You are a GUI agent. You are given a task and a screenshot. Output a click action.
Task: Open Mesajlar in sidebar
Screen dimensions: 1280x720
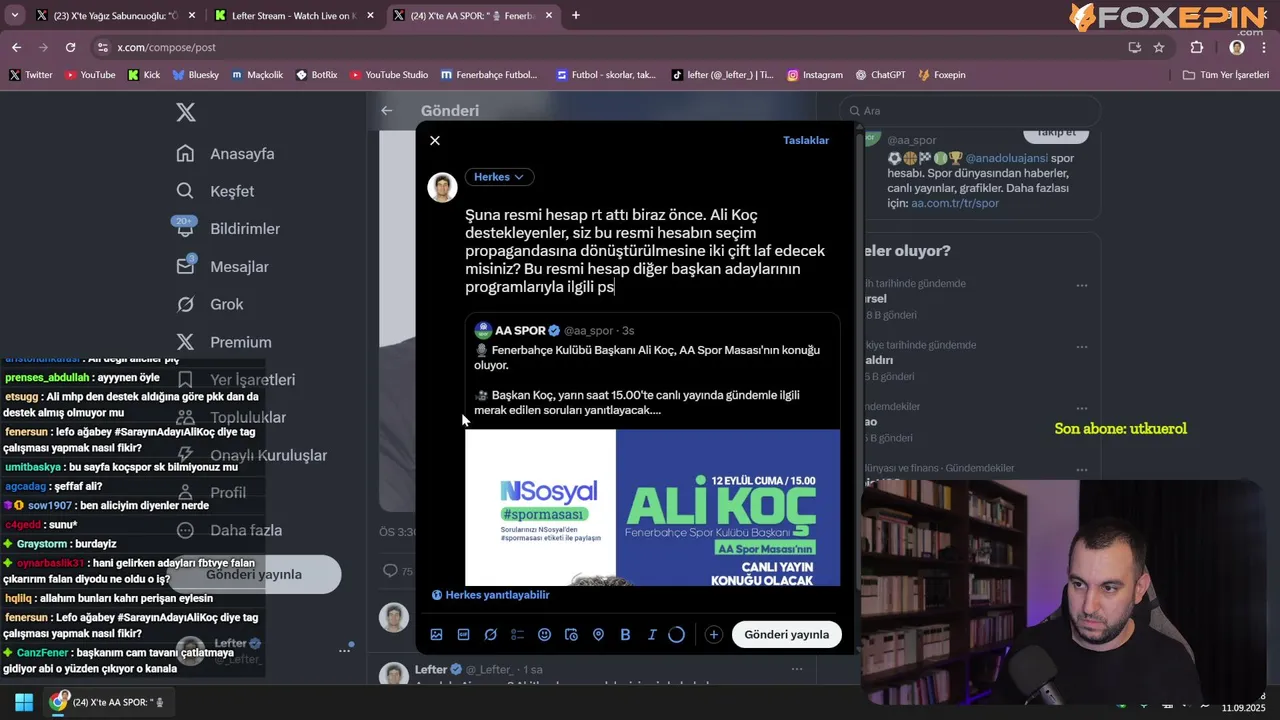(x=222, y=267)
